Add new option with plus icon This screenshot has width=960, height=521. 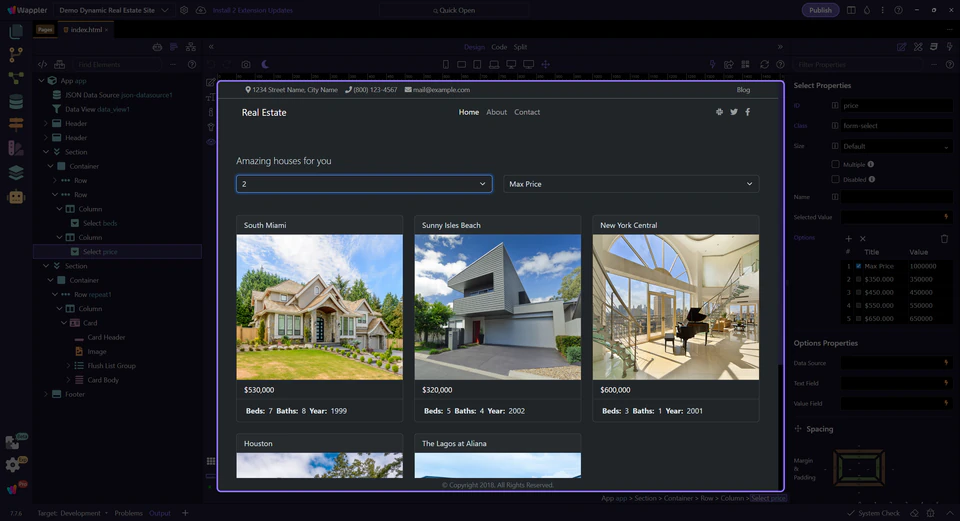coord(849,238)
